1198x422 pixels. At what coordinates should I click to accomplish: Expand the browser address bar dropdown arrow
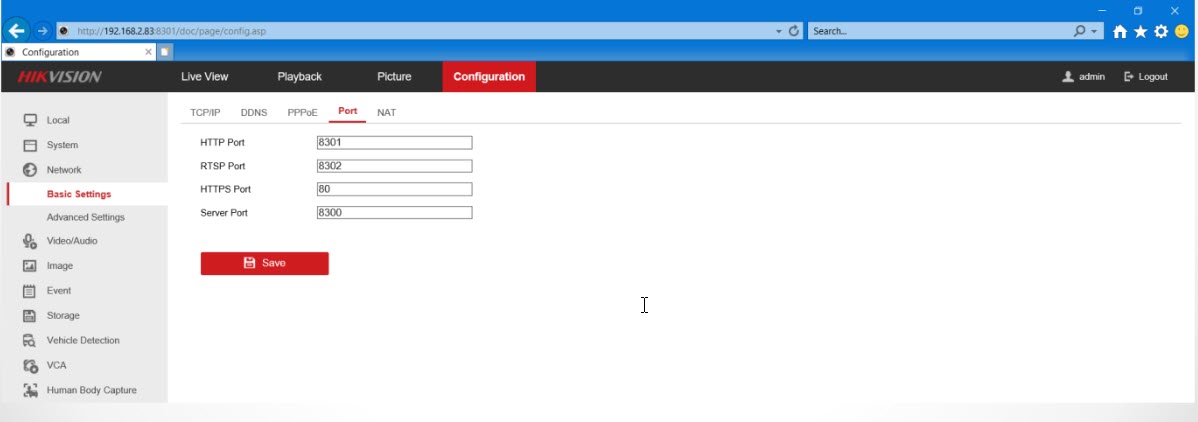(x=779, y=31)
